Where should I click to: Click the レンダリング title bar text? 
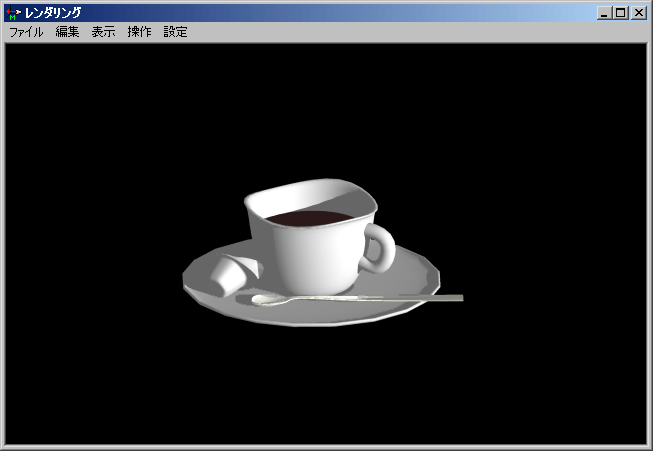point(53,13)
